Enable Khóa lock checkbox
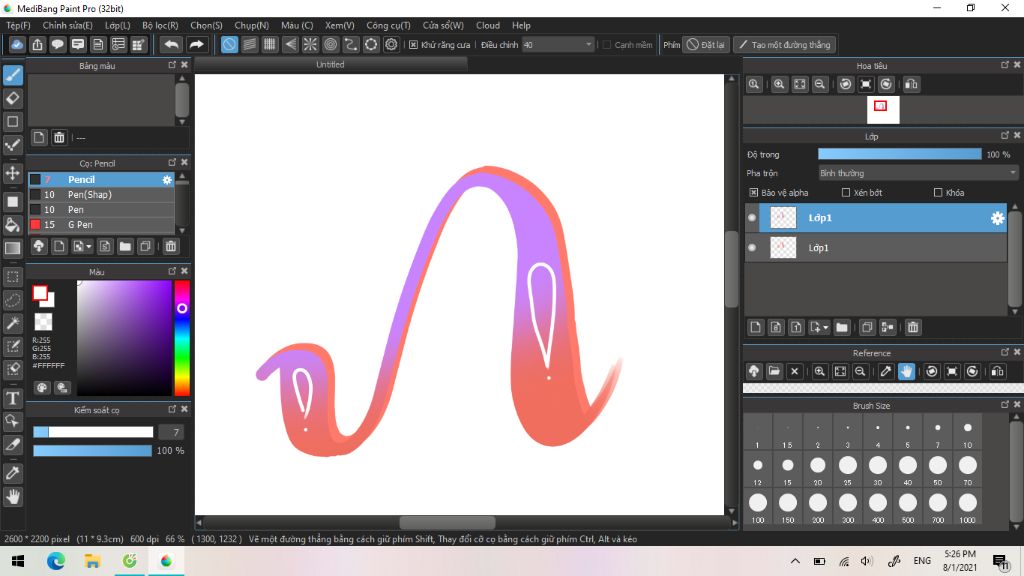This screenshot has height=576, width=1024. tap(938, 193)
